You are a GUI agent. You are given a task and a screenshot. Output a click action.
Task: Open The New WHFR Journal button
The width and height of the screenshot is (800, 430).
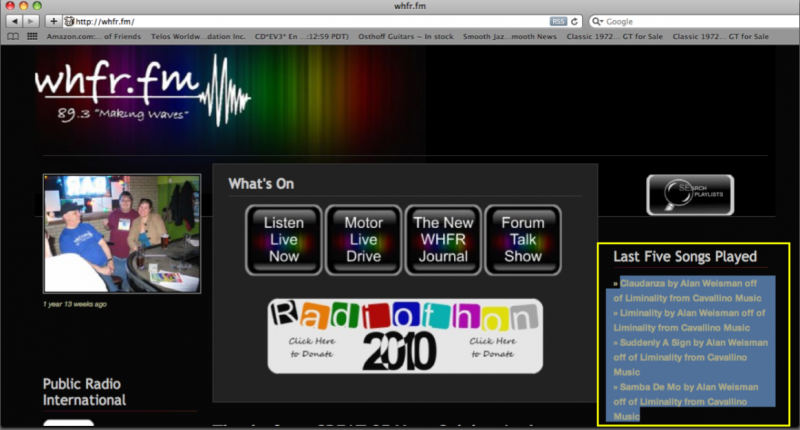tap(443, 240)
